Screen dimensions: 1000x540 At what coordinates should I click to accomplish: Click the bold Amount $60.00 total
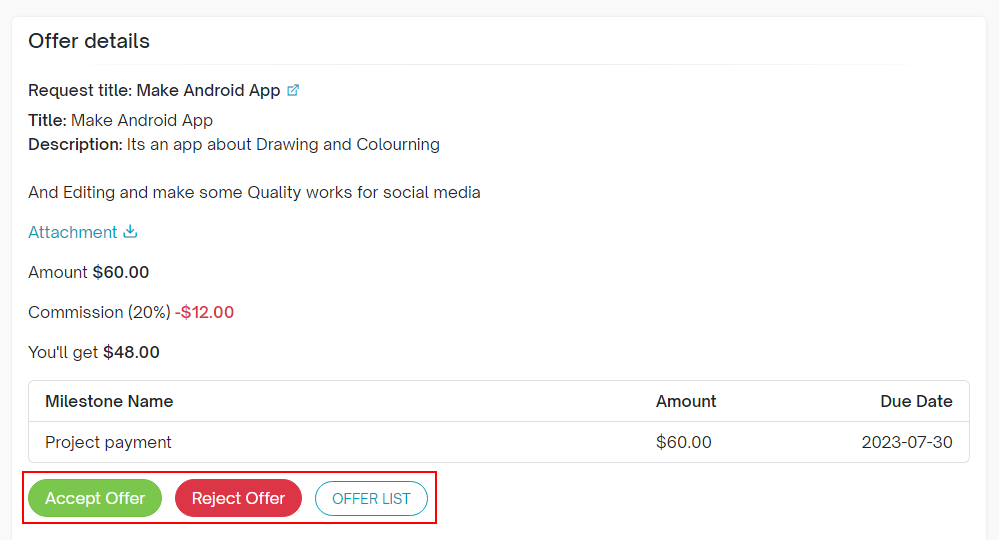coord(120,272)
